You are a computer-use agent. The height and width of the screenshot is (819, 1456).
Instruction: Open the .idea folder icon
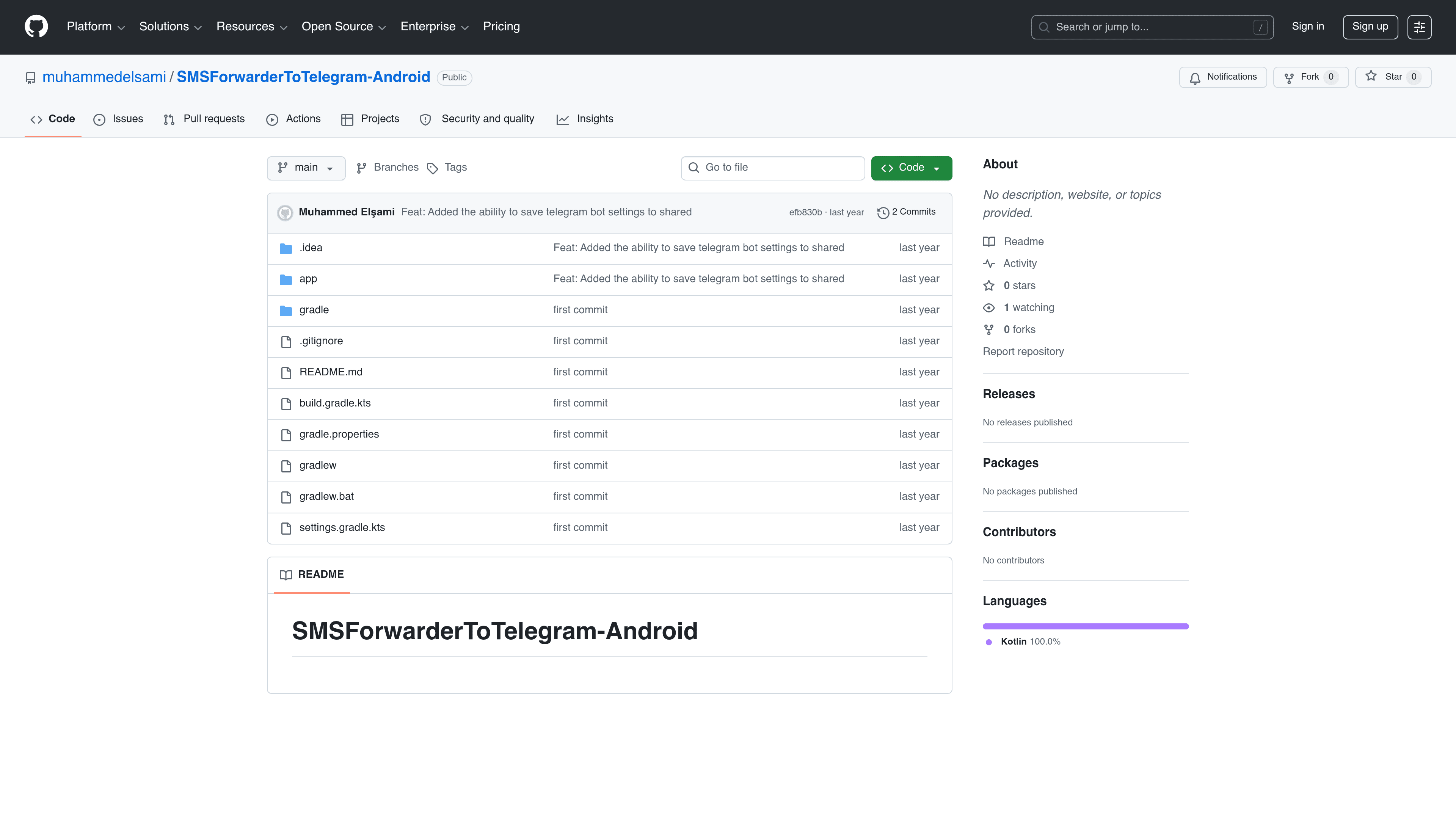286,248
